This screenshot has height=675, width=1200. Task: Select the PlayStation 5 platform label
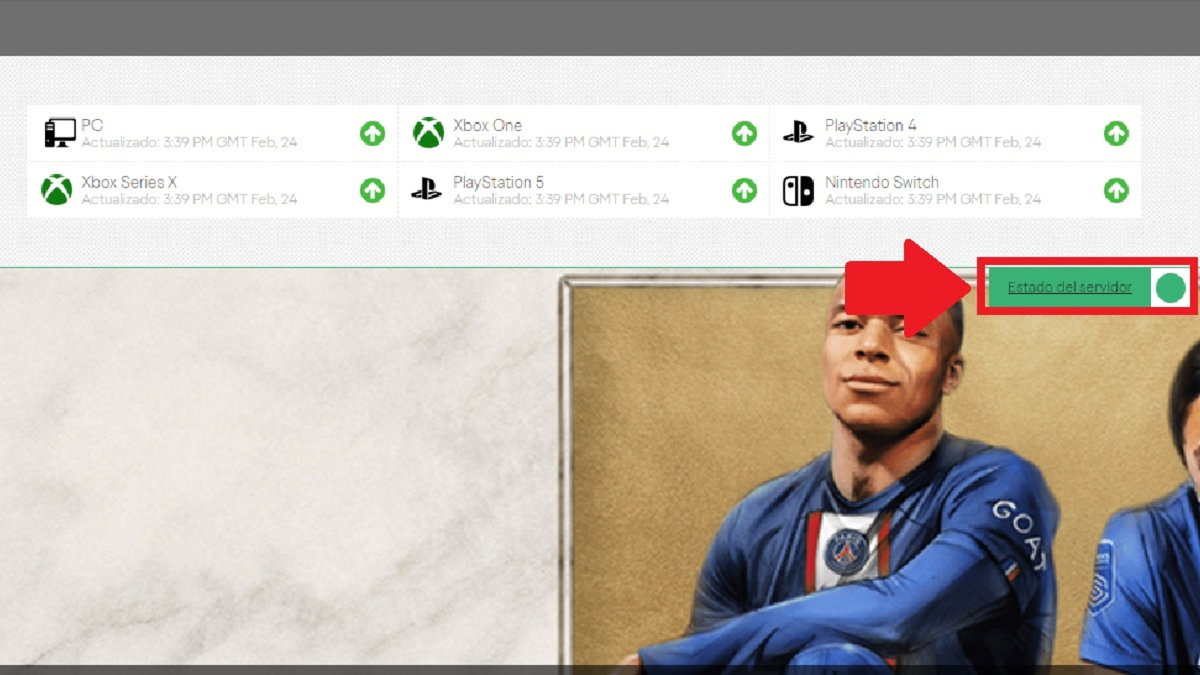[498, 182]
